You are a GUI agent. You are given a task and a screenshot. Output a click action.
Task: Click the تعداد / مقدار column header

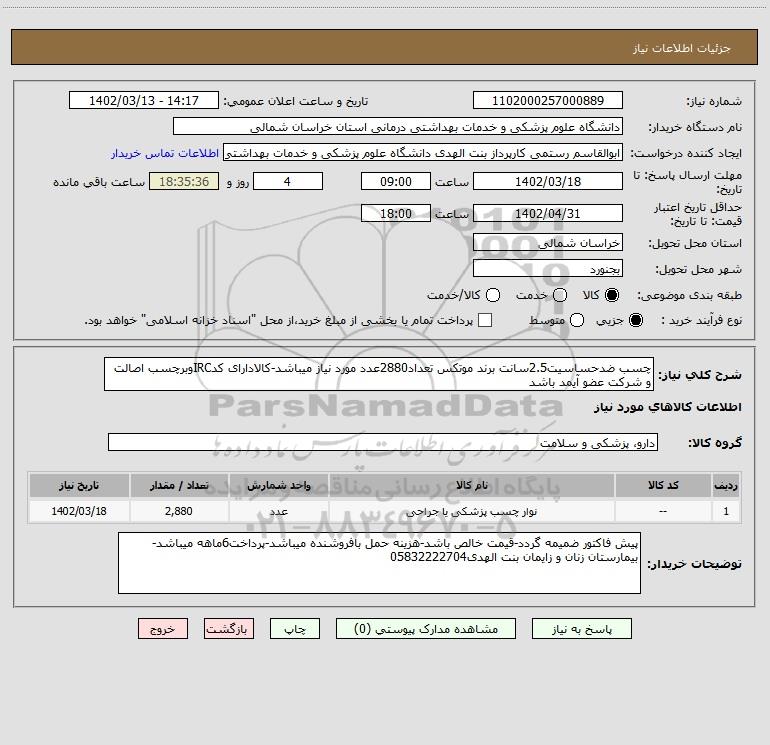coord(179,485)
